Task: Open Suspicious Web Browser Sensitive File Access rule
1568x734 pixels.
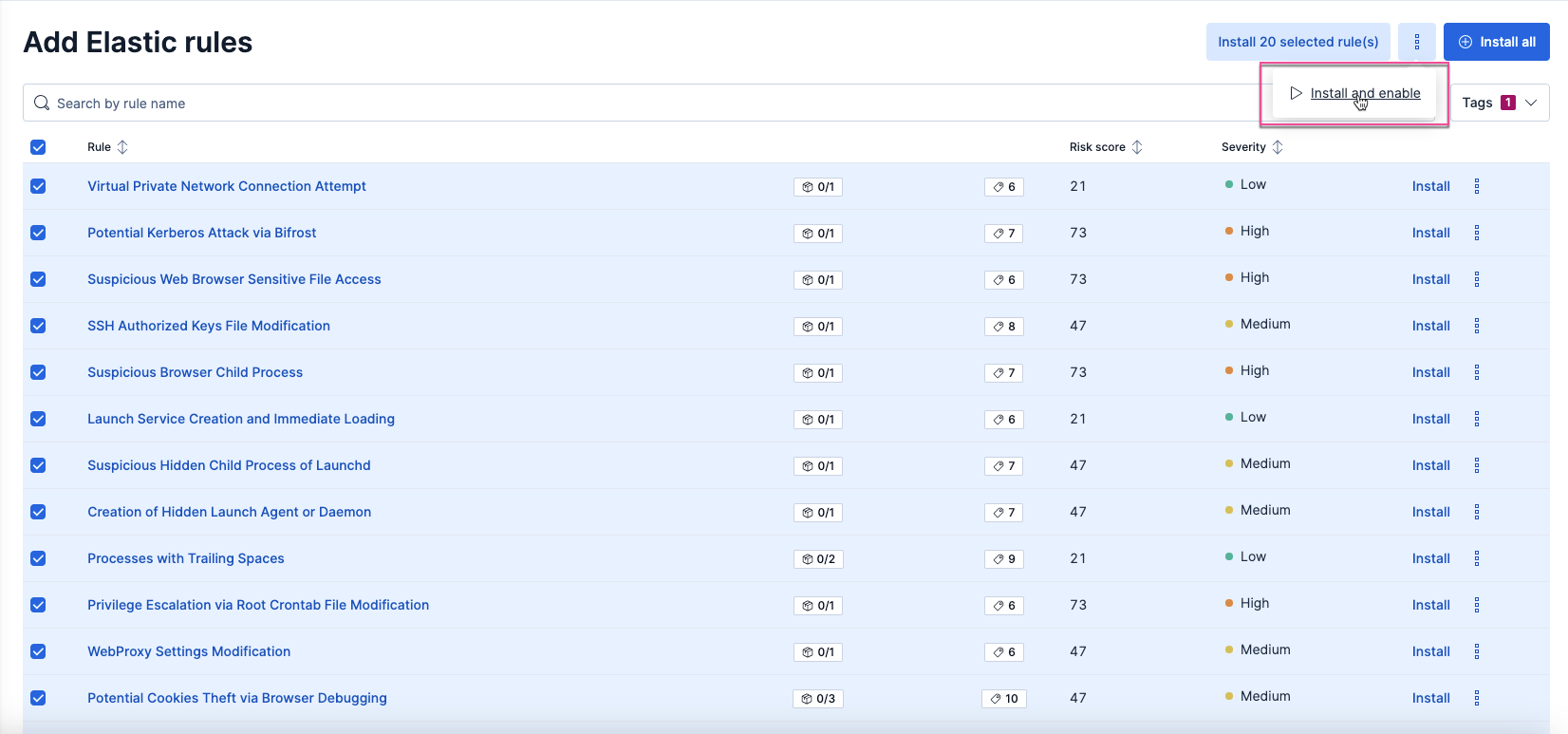Action: click(233, 279)
